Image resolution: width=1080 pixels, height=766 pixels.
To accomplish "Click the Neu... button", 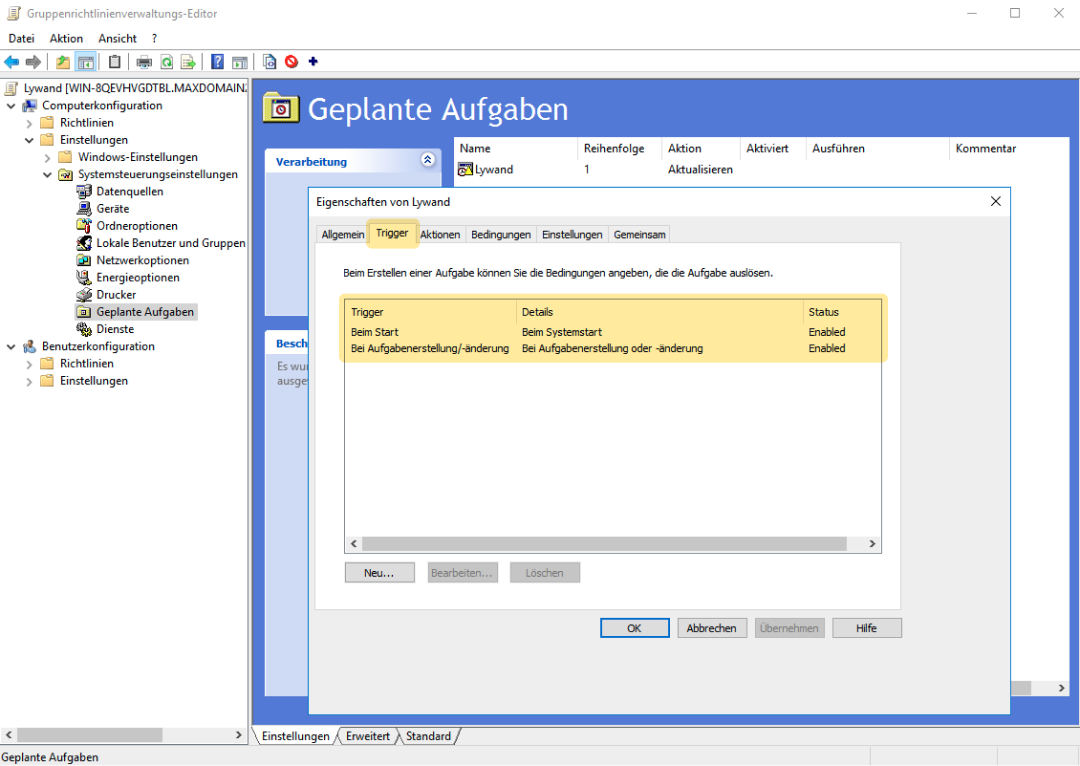I will click(380, 573).
